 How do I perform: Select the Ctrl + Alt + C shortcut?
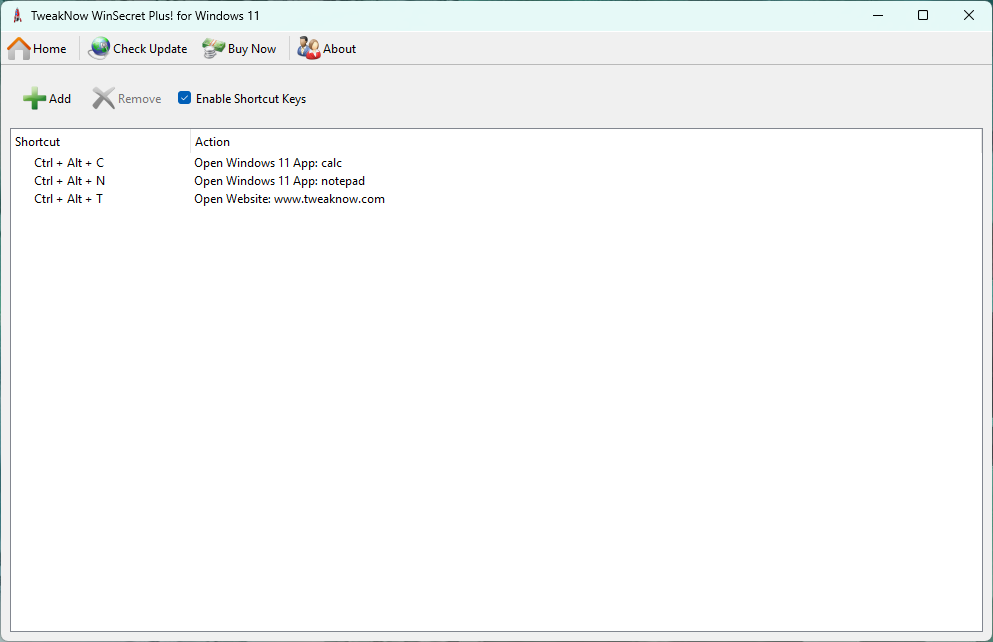point(69,163)
